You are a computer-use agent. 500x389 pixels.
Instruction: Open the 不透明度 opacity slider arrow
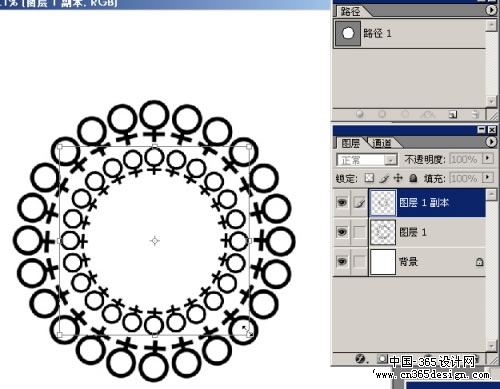[x=488, y=158]
